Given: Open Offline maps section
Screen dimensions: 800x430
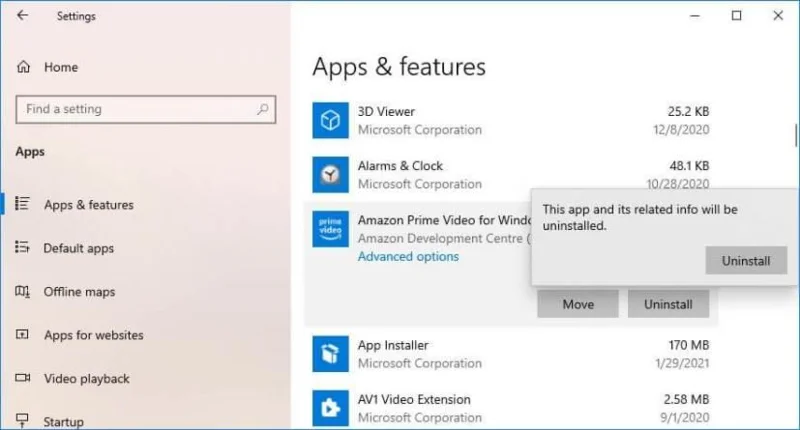Looking at the screenshot, I should [x=79, y=292].
